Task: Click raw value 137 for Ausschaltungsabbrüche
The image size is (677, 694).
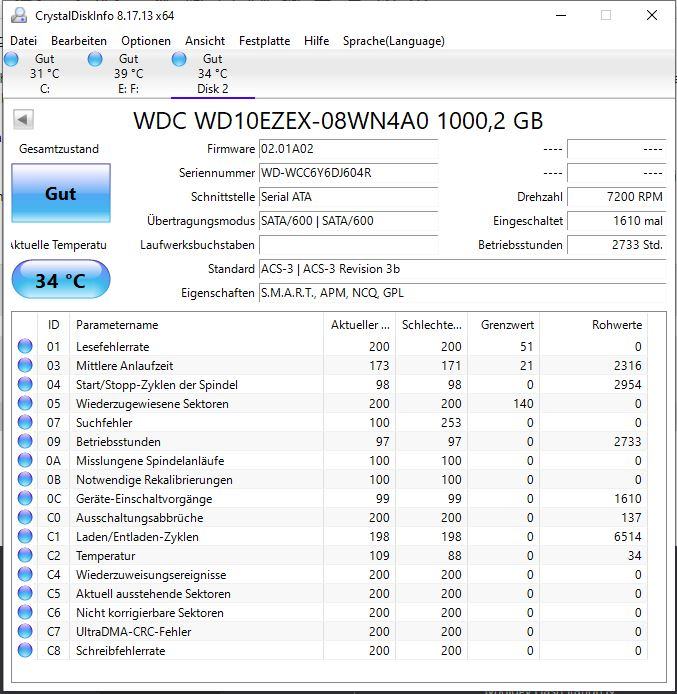Action: pyautogui.click(x=631, y=518)
